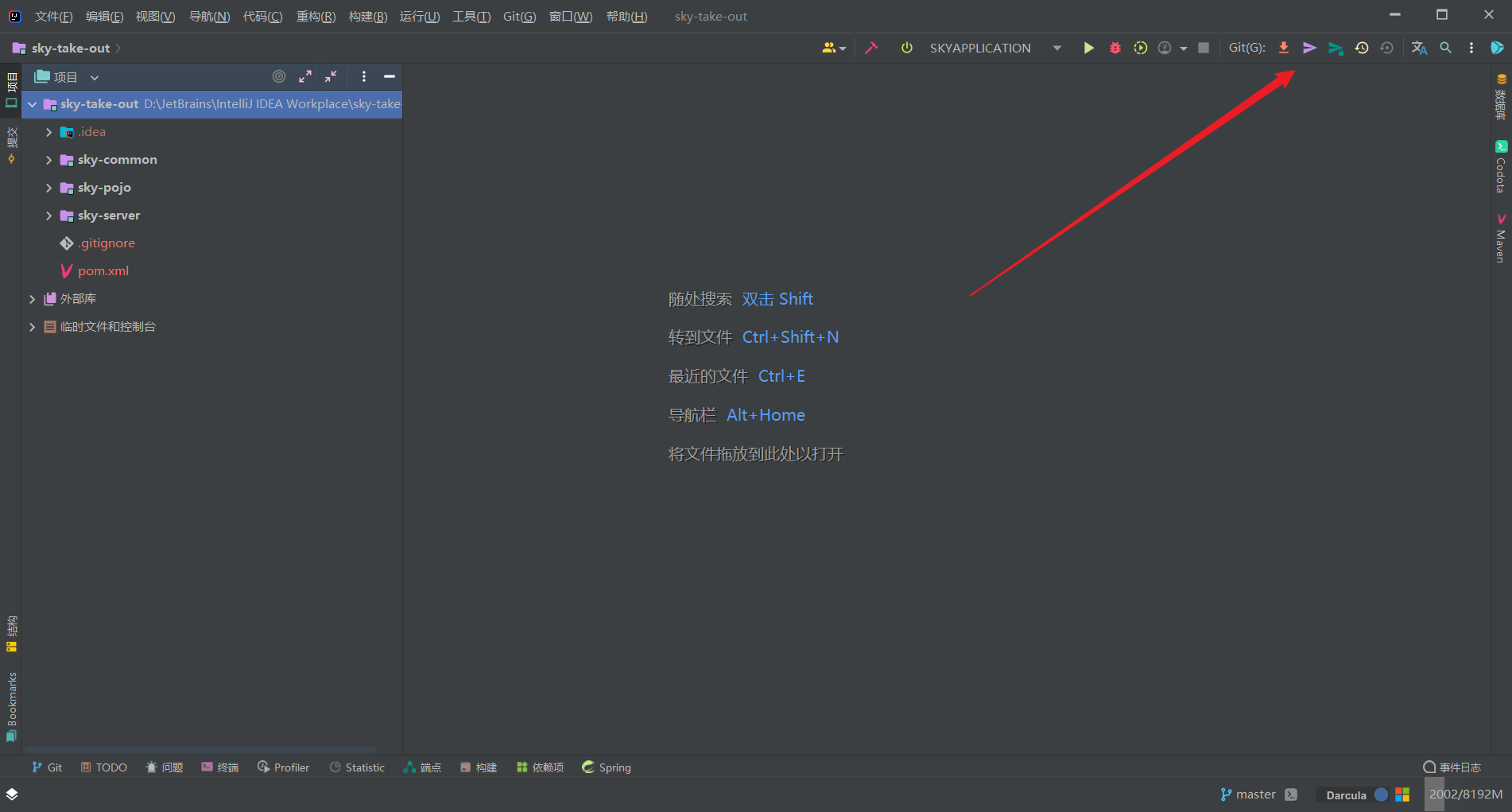Open the 视图(V) menu
Viewport: 1512px width, 812px height.
(155, 16)
